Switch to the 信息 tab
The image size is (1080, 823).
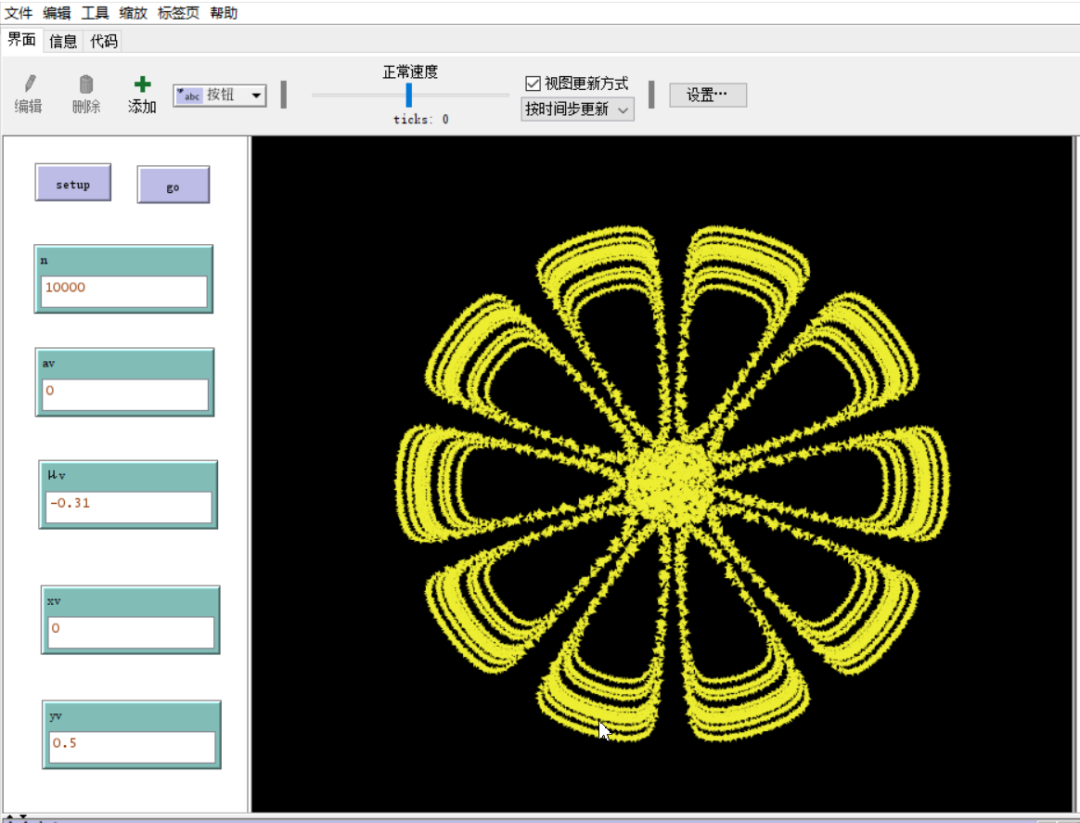point(63,41)
